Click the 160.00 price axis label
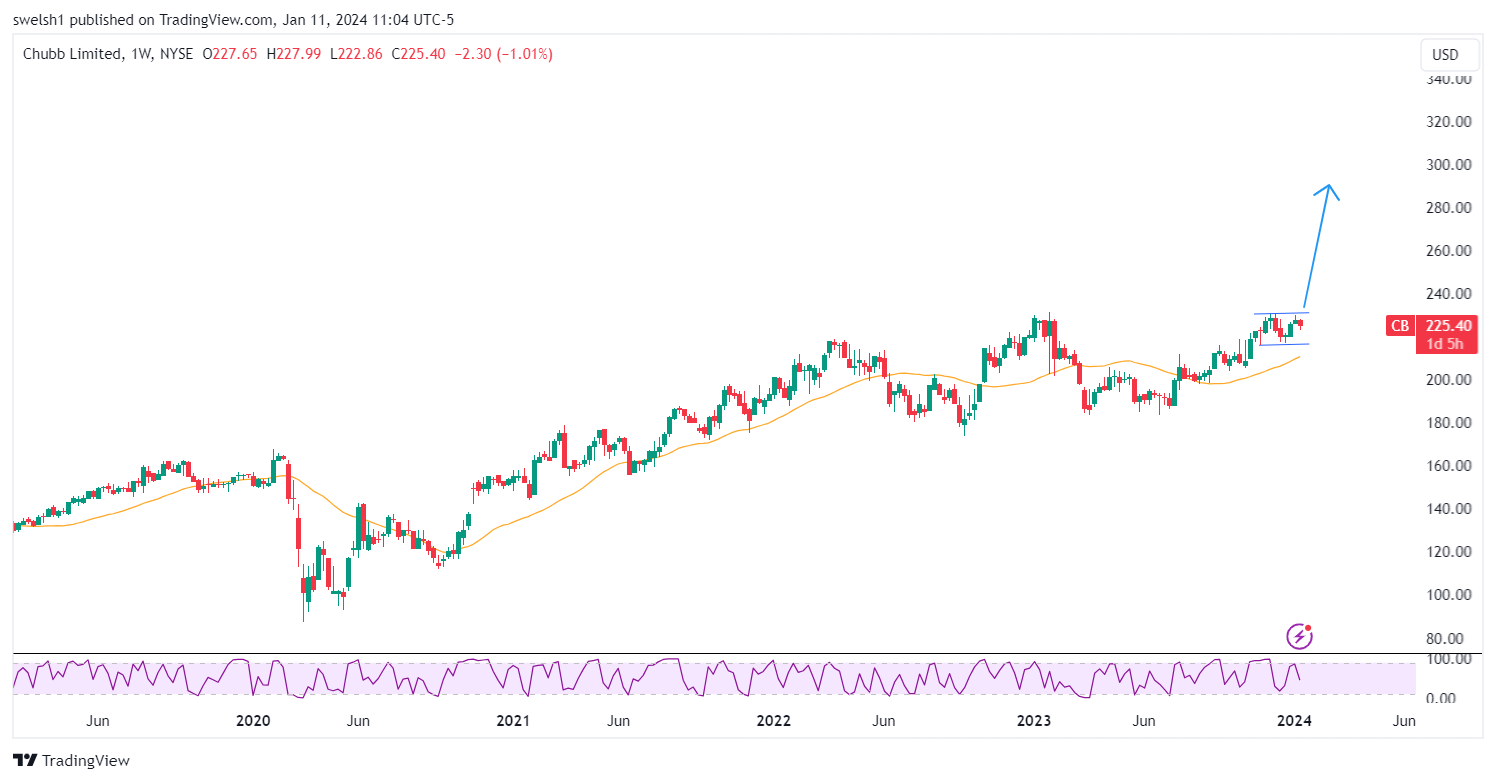1496x782 pixels. tap(1449, 466)
